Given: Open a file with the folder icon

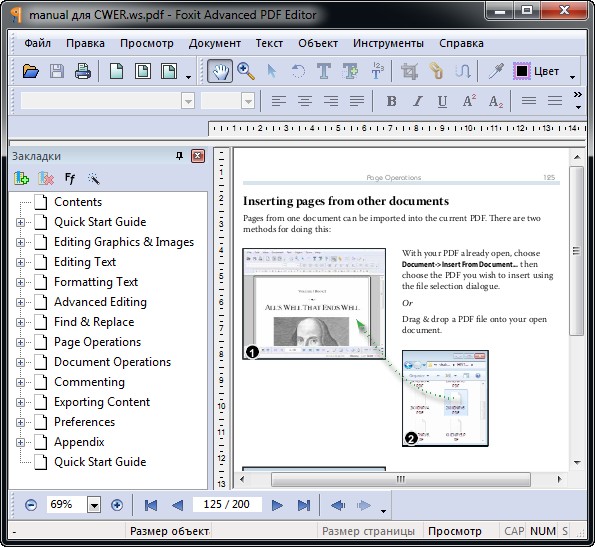Looking at the screenshot, I should click(x=31, y=71).
